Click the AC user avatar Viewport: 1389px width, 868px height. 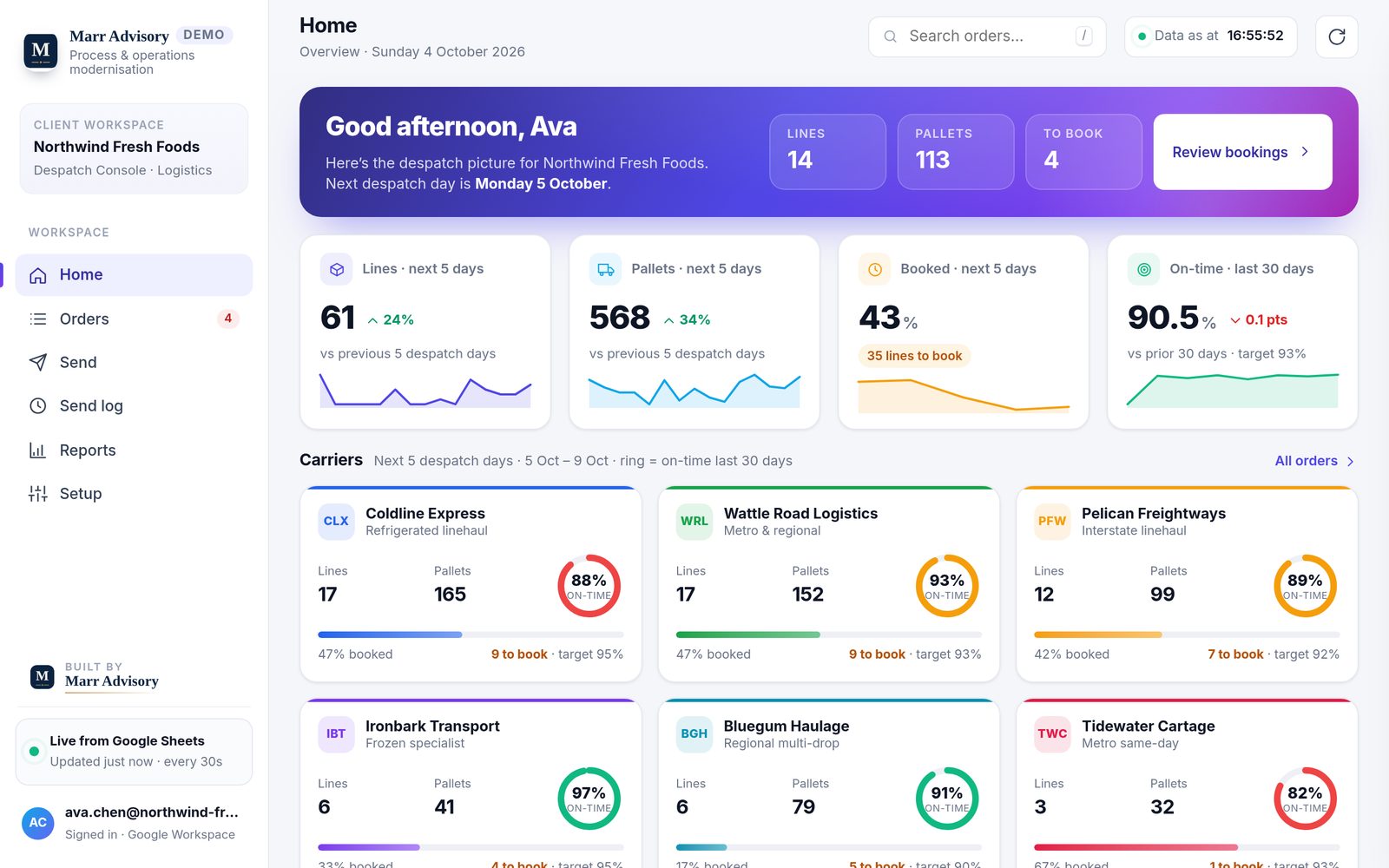(38, 822)
